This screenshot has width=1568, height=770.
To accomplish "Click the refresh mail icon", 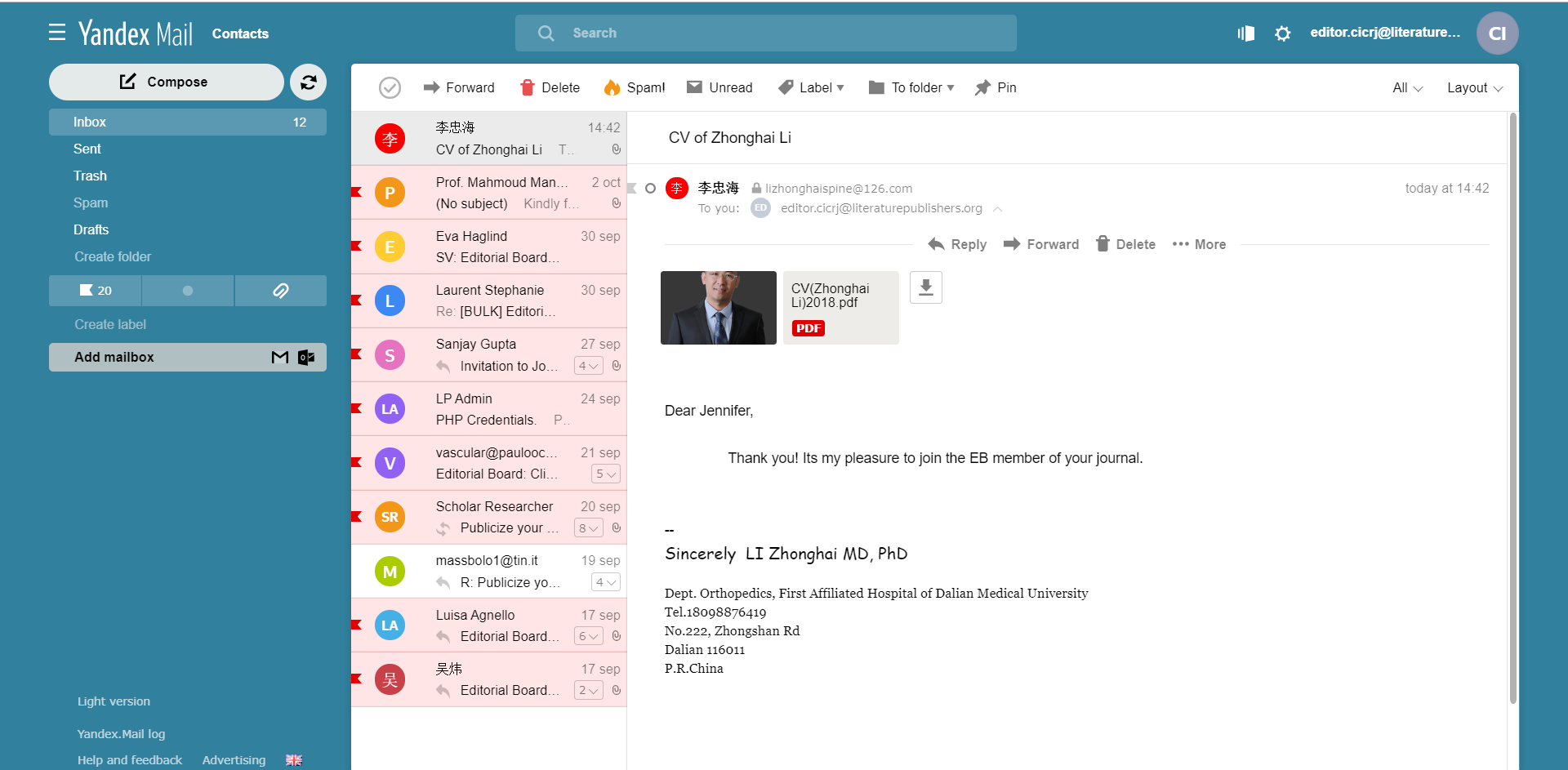I will pos(308,82).
